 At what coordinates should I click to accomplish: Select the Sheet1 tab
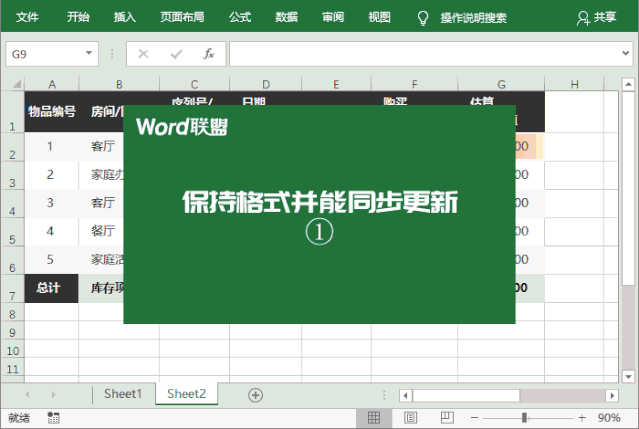coord(123,394)
